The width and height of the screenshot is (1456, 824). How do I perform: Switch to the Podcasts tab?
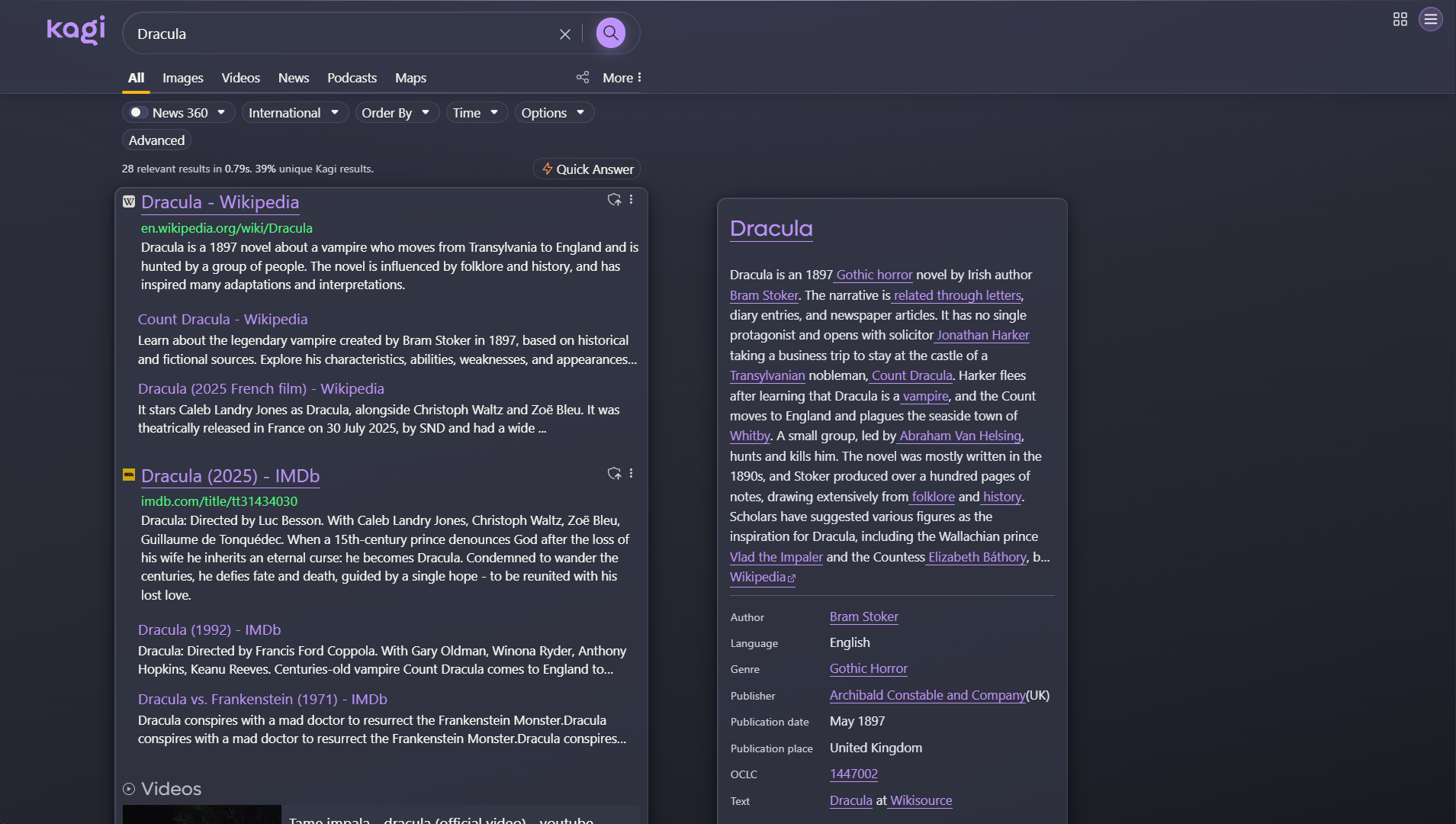(352, 78)
